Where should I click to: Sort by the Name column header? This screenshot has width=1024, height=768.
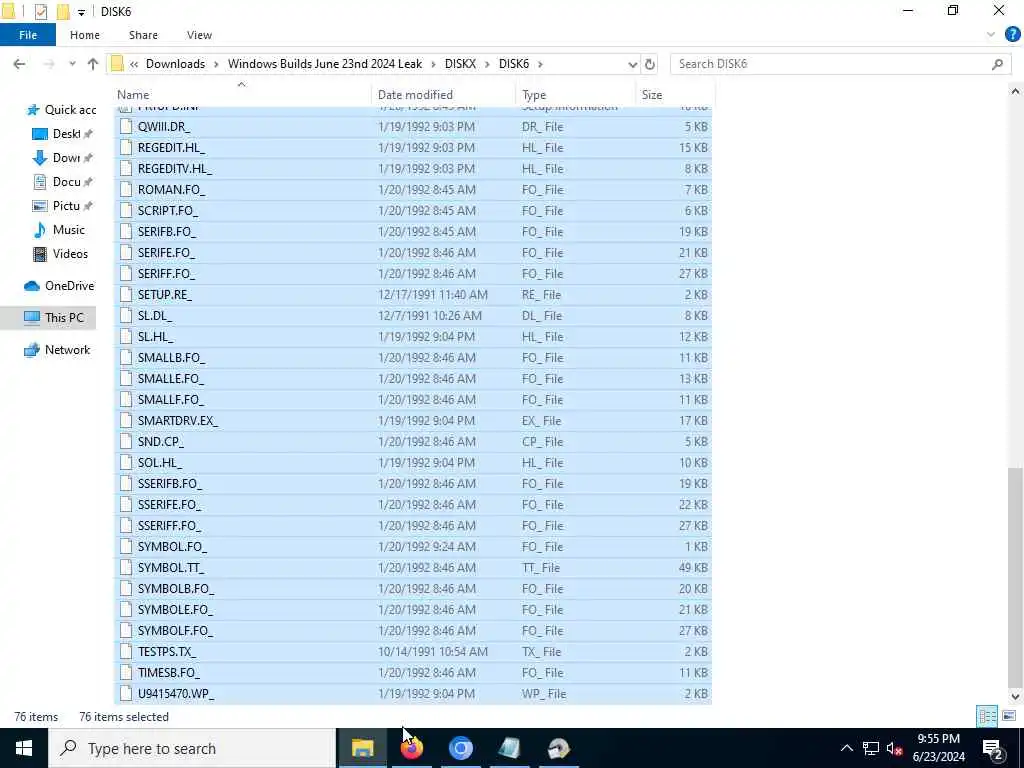[242, 95]
